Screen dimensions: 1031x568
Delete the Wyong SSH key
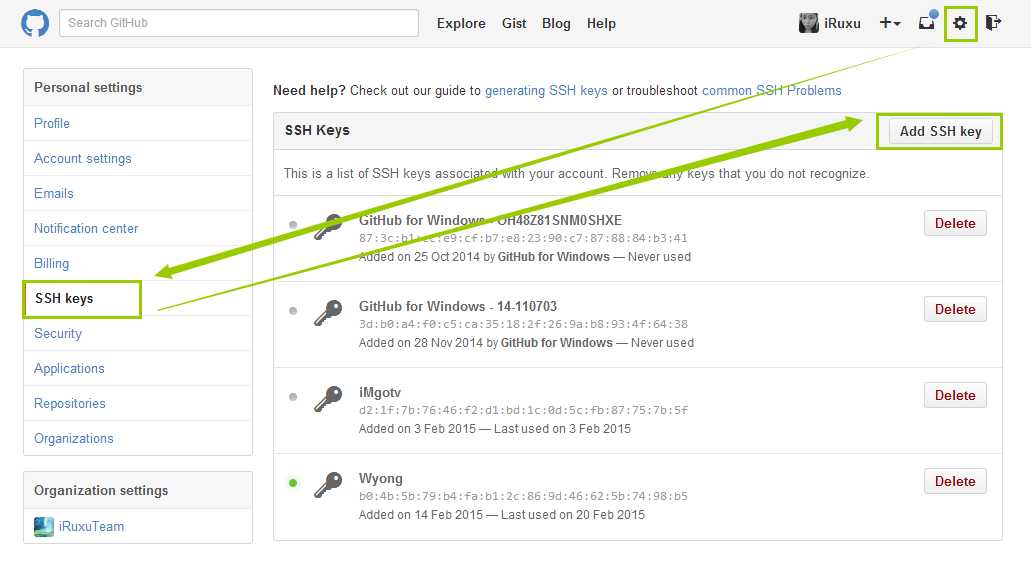pos(955,482)
